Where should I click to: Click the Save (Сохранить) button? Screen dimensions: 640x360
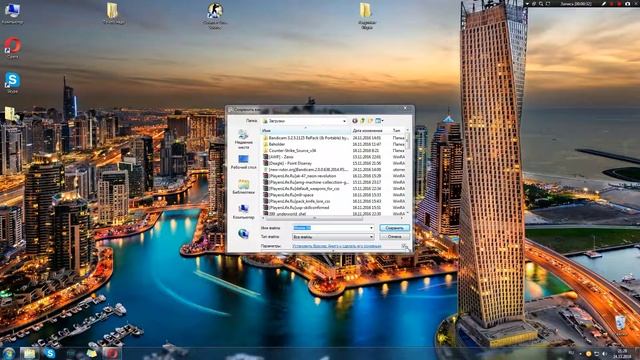tap(394, 228)
